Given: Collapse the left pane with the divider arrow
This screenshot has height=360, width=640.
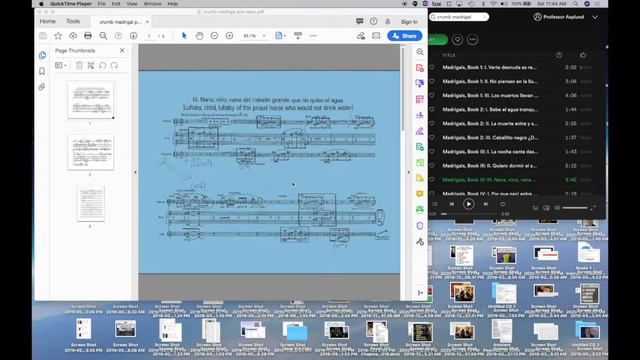Looking at the screenshot, I should point(136,172).
